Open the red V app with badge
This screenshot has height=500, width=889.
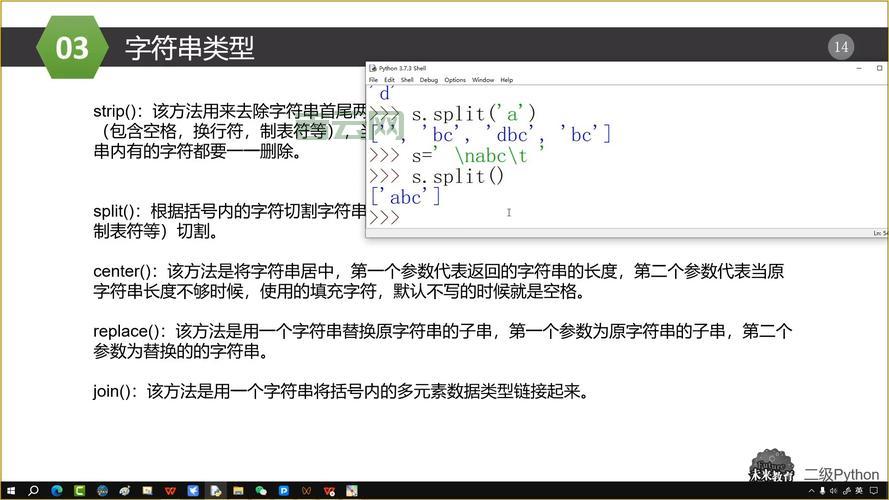tap(329, 490)
